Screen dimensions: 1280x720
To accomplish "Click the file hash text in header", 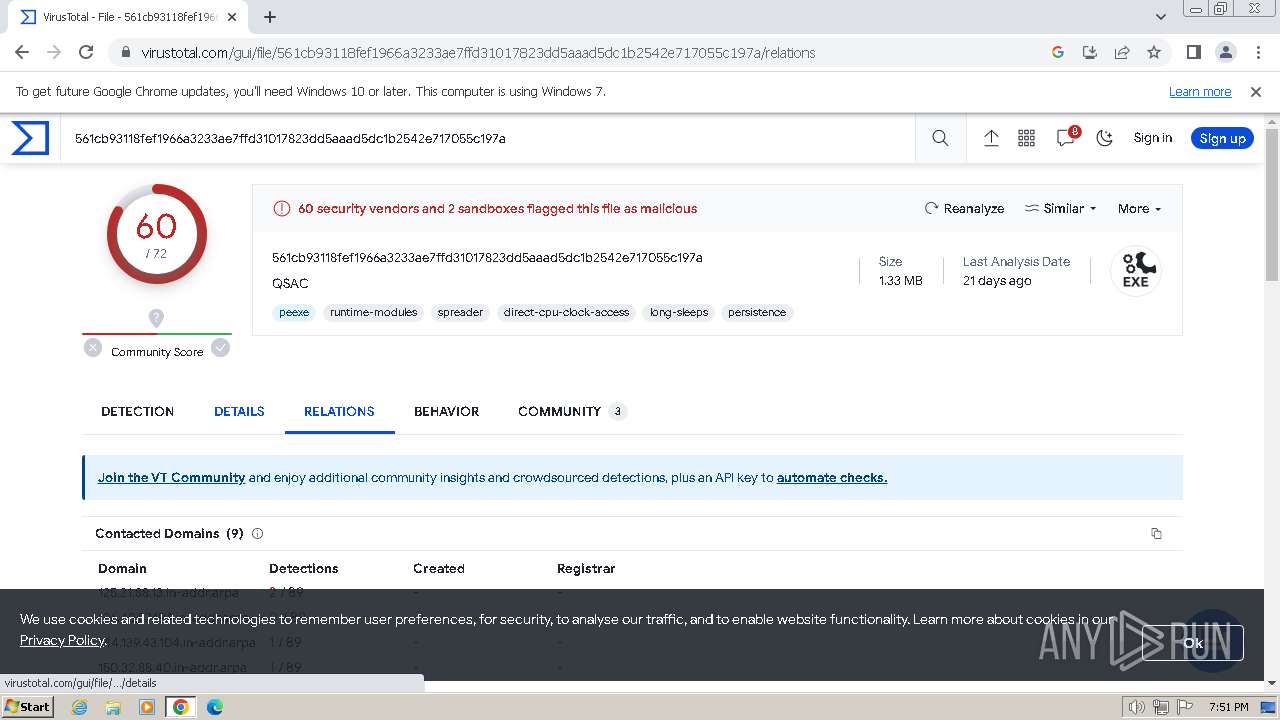I will (x=487, y=257).
